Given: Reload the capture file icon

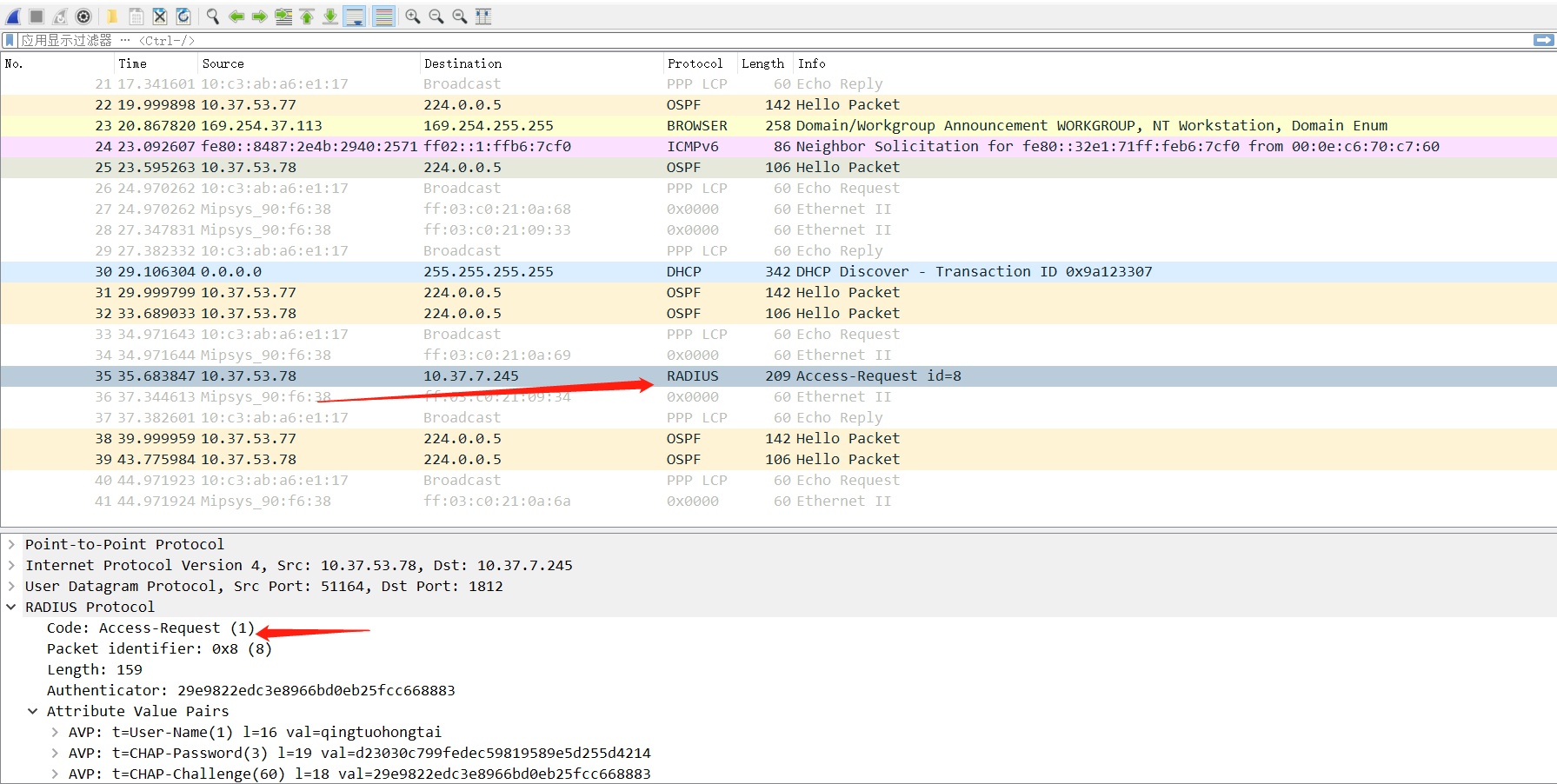Looking at the screenshot, I should pyautogui.click(x=183, y=17).
